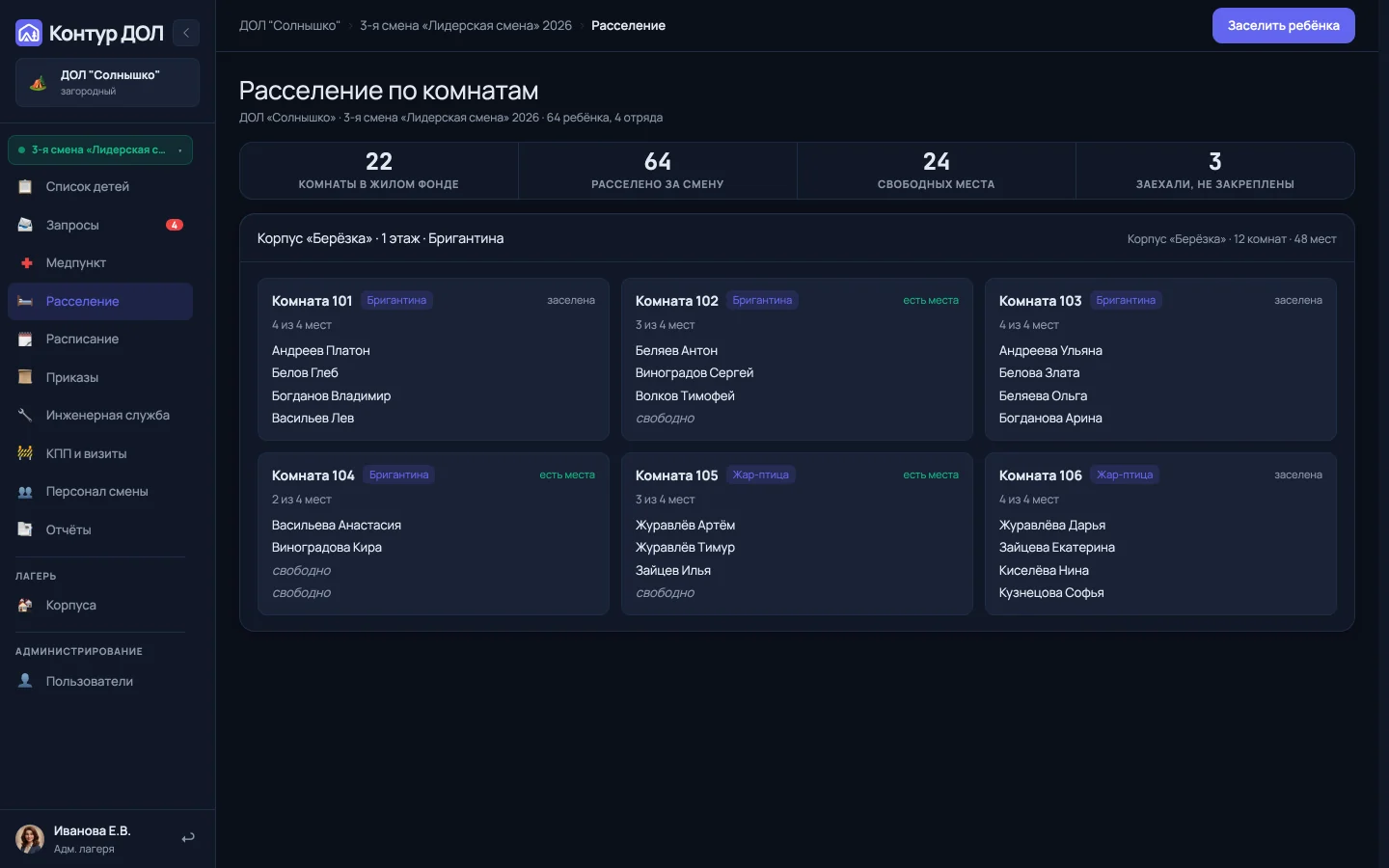Click the Бригантина tag on Комната 102
The image size is (1389, 868).
(762, 300)
